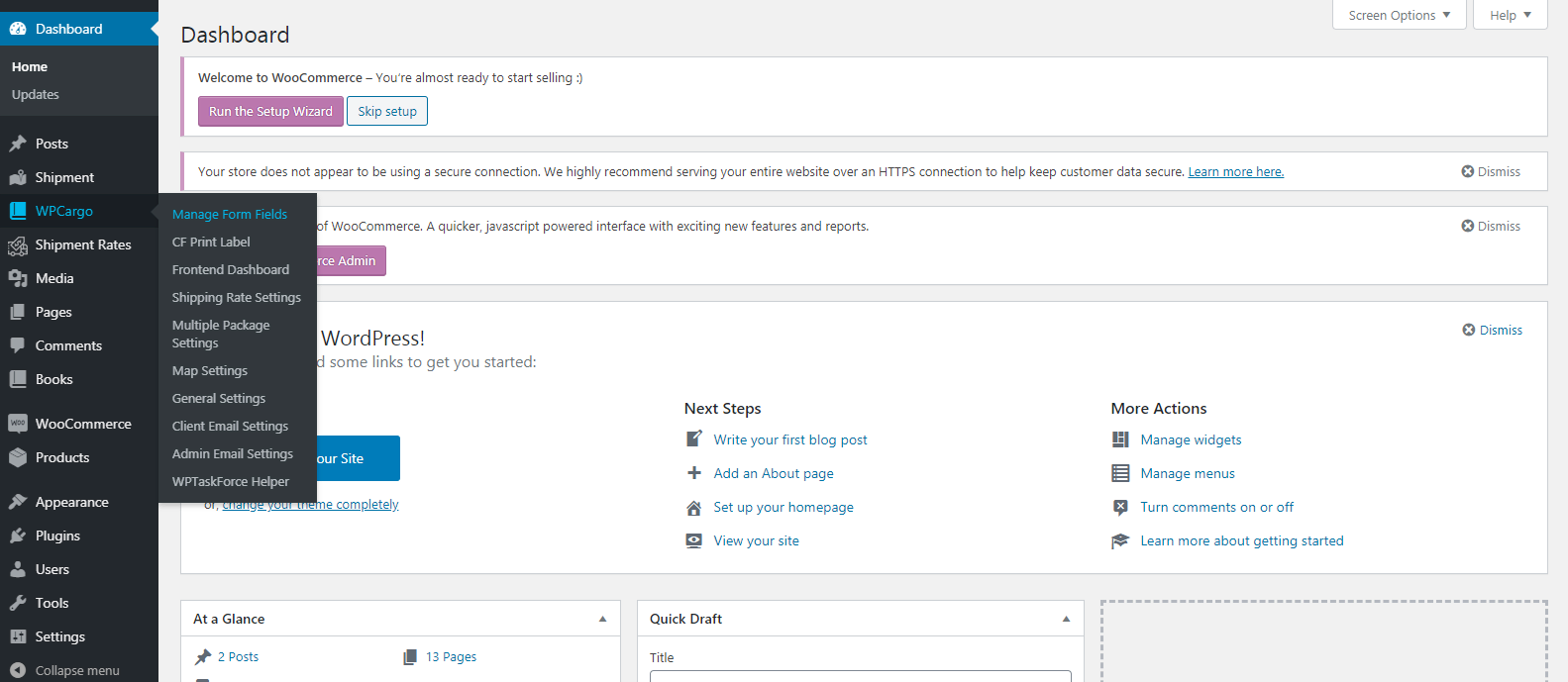
Task: Click the Comments bubble icon
Action: click(18, 345)
